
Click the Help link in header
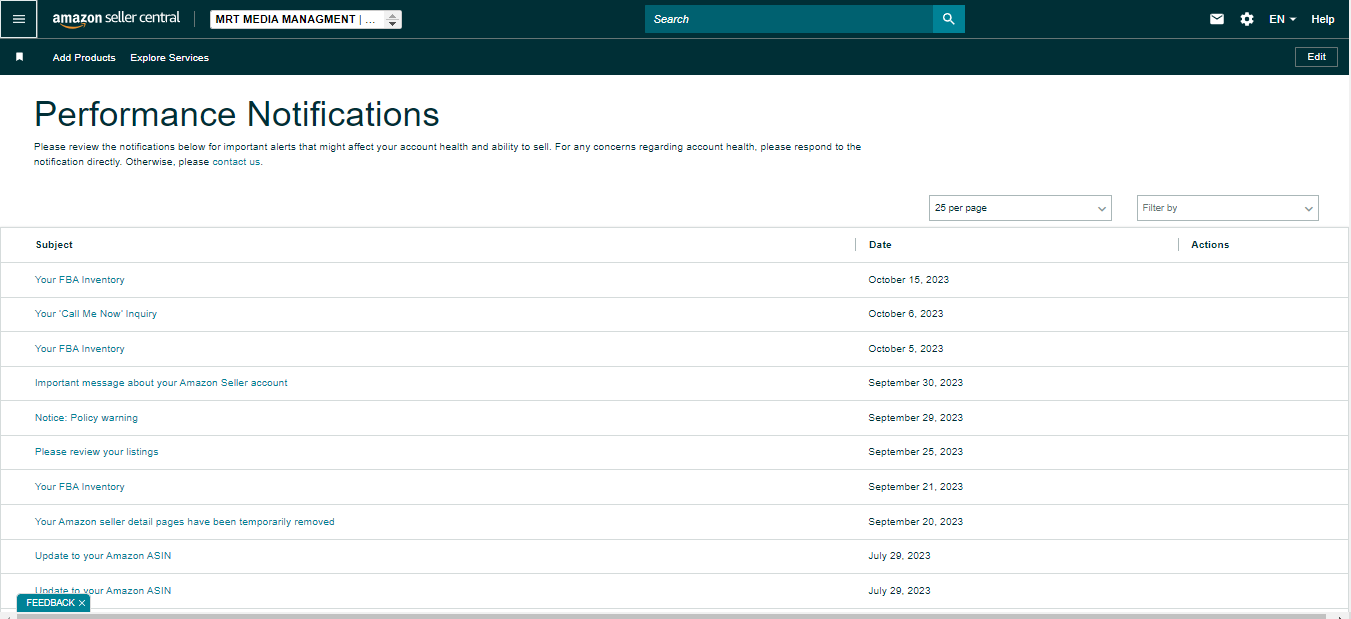click(1323, 19)
